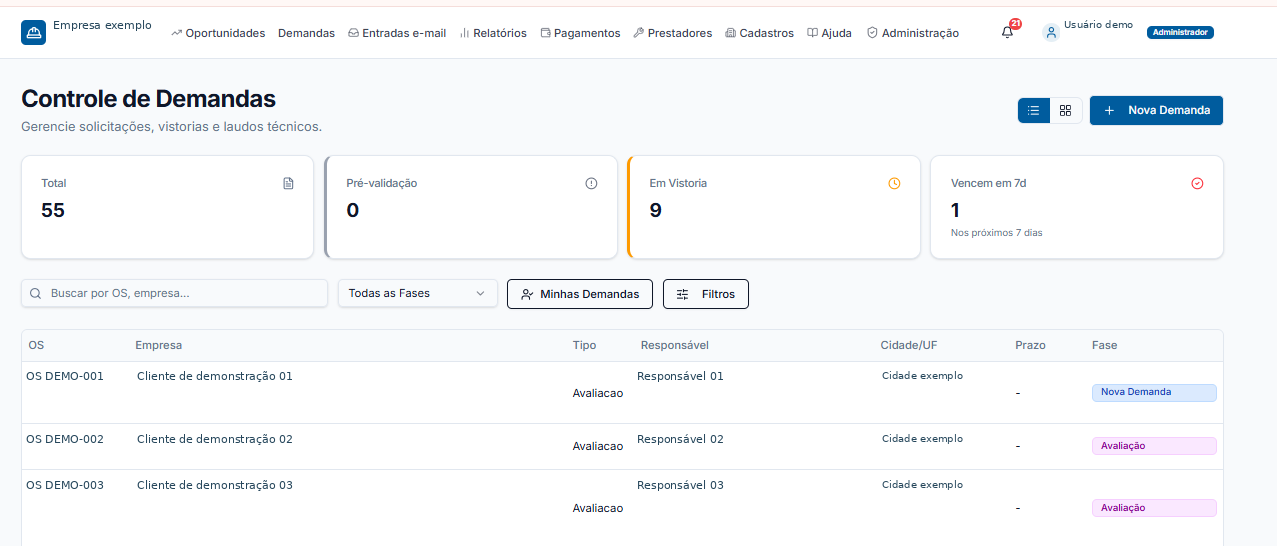Open the notifications bell icon
The width and height of the screenshot is (1277, 546).
(x=1007, y=33)
